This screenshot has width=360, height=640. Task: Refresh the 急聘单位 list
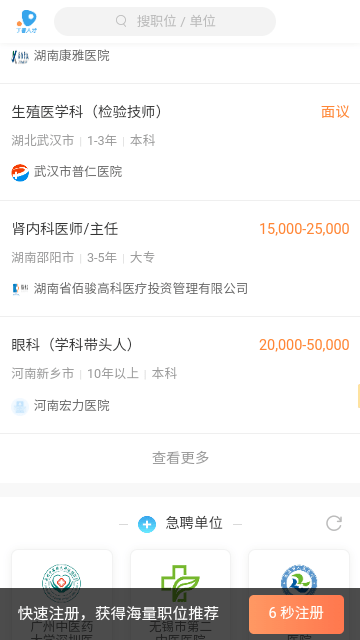(x=334, y=523)
